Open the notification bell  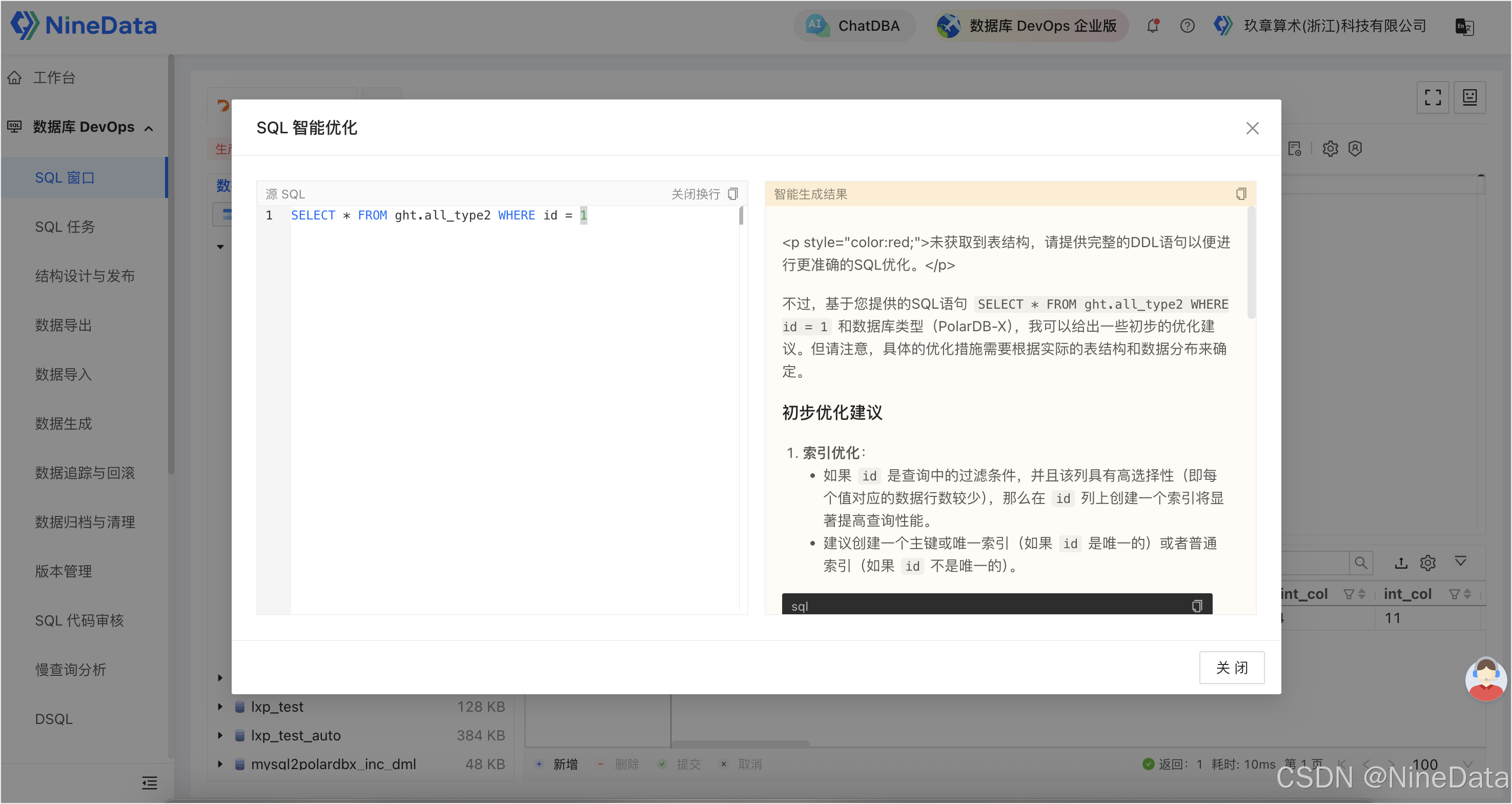tap(1152, 26)
